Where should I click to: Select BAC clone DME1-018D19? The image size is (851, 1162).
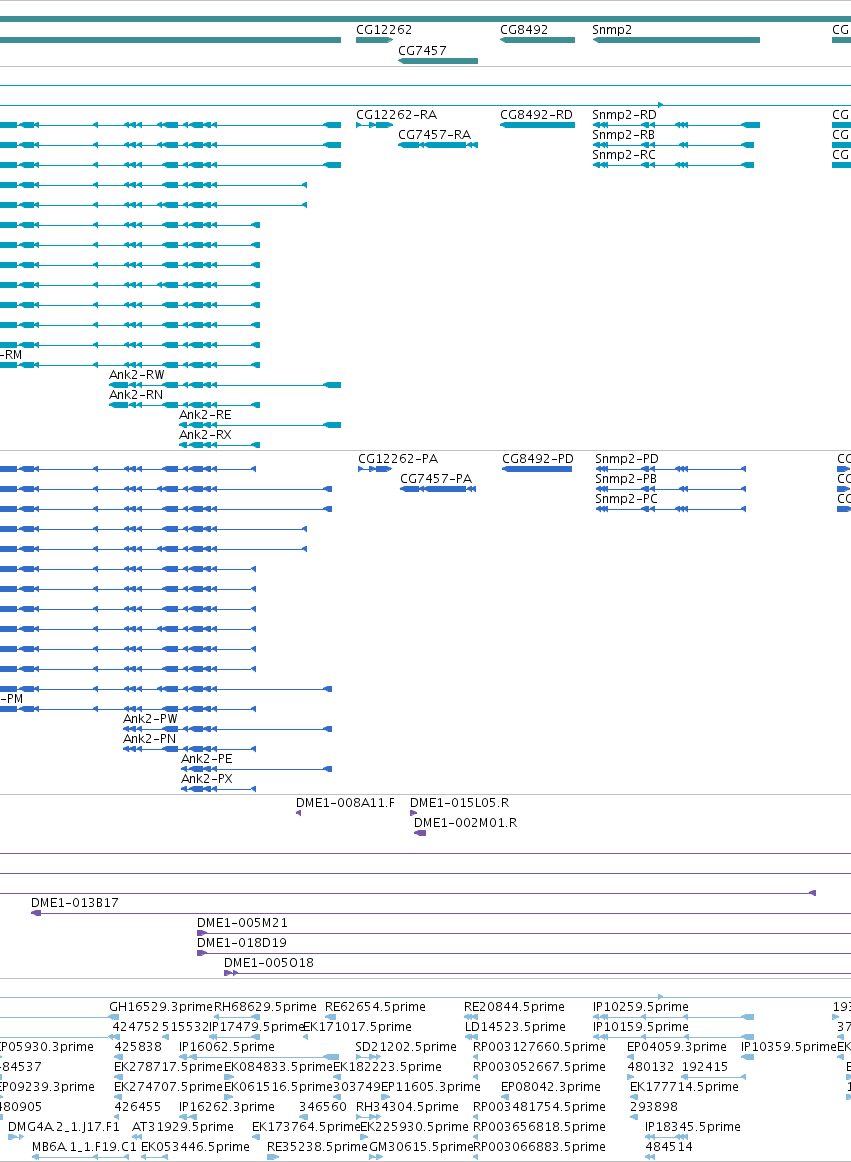pyautogui.click(x=242, y=943)
